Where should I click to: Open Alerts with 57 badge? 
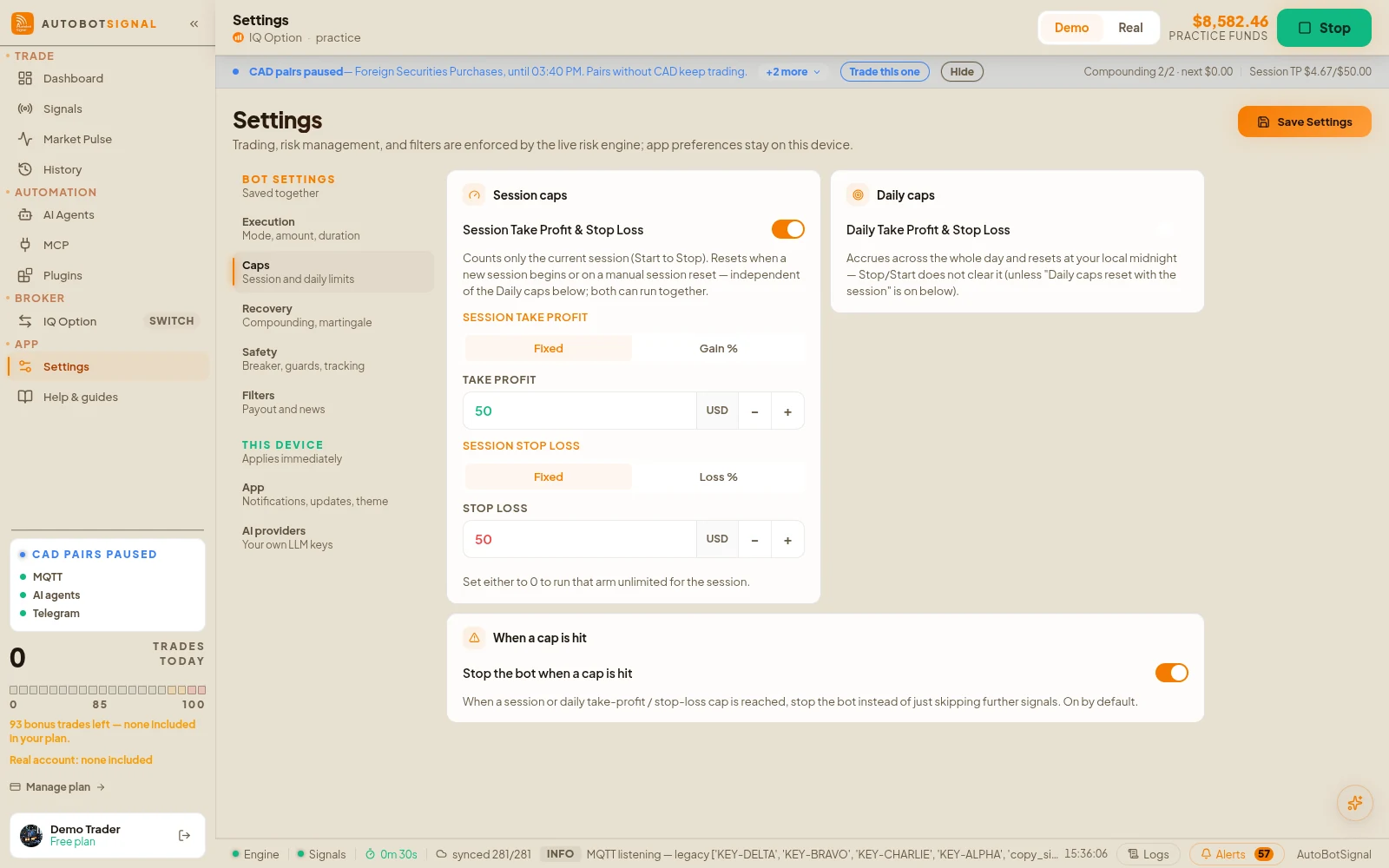[1236, 854]
